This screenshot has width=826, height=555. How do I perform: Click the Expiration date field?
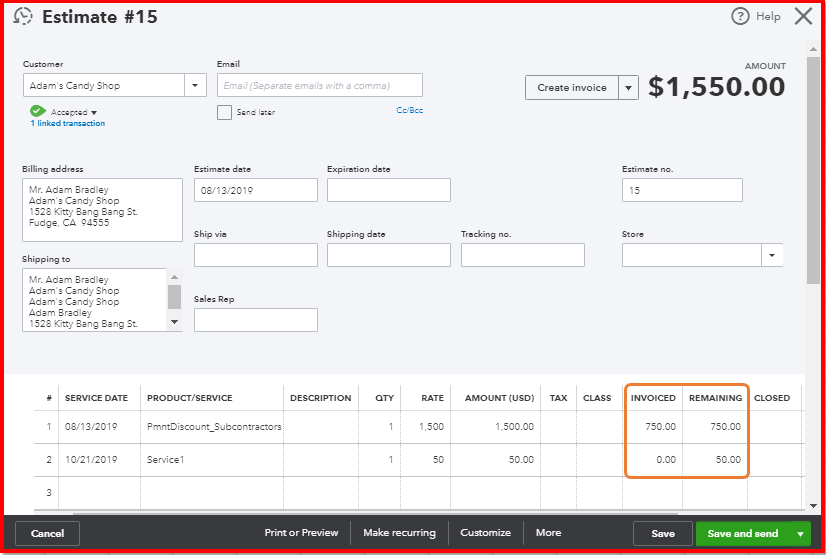click(389, 190)
